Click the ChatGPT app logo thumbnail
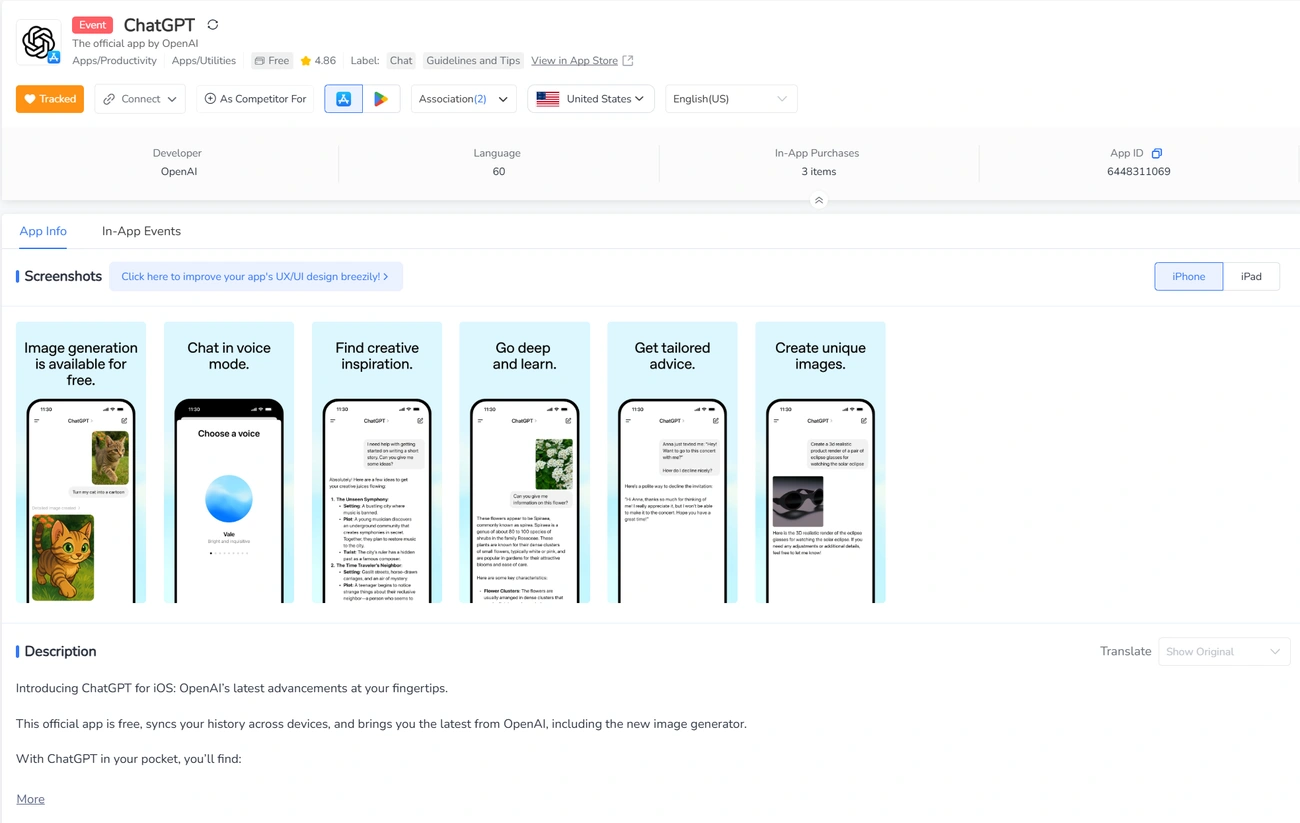 click(x=39, y=42)
